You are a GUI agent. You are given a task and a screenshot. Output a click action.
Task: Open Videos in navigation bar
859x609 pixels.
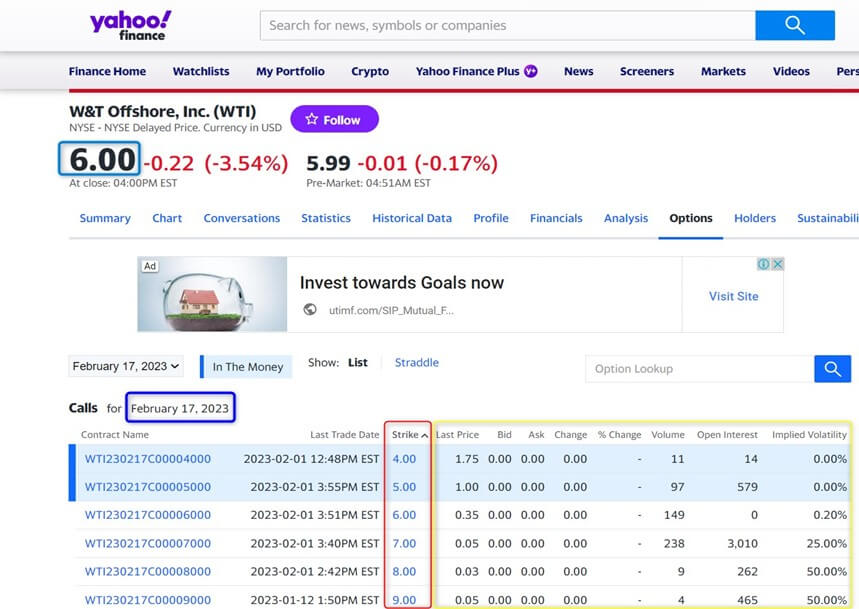tap(791, 71)
